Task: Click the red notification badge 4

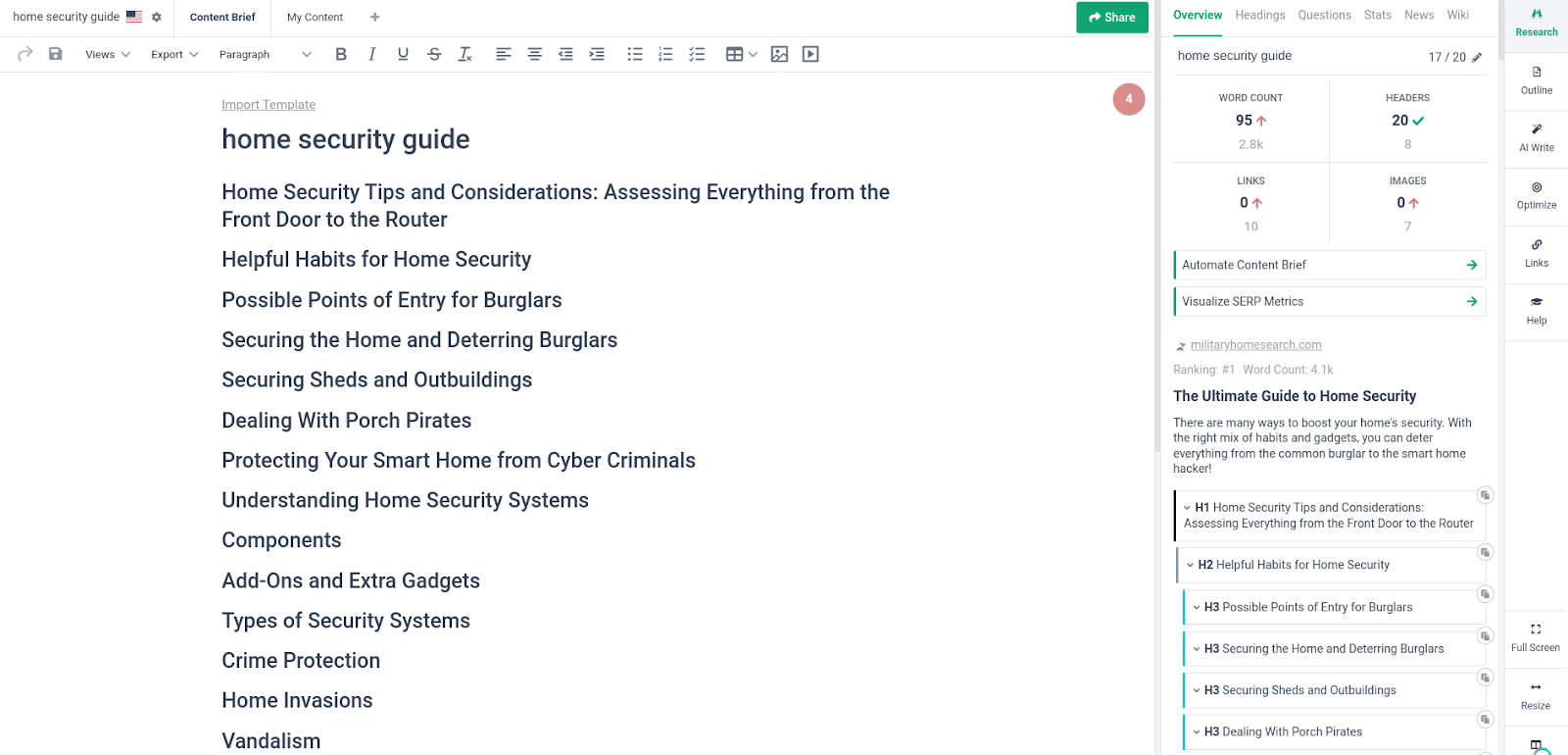Action: tap(1129, 99)
